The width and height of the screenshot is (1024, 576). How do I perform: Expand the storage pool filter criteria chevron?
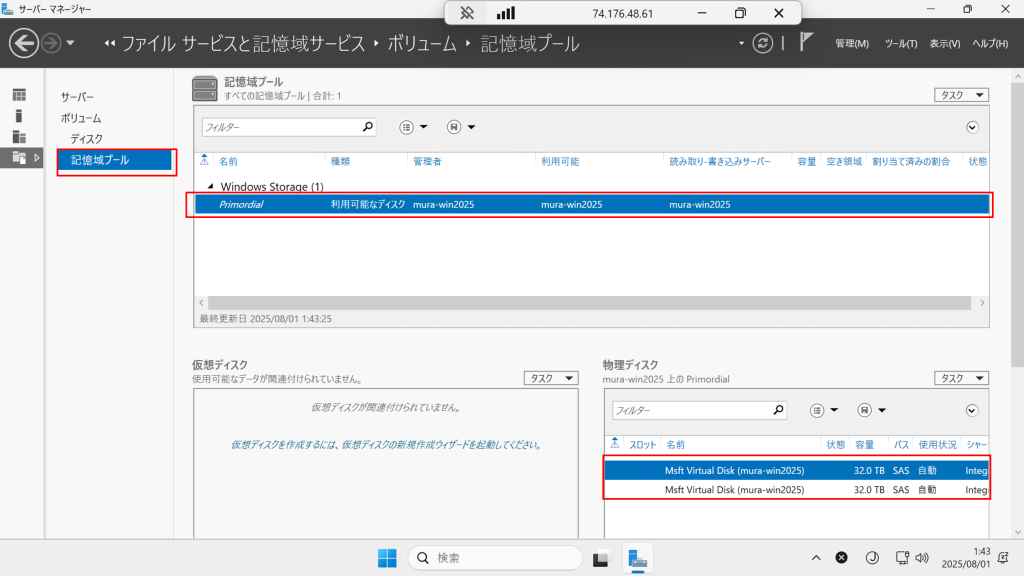(x=972, y=127)
